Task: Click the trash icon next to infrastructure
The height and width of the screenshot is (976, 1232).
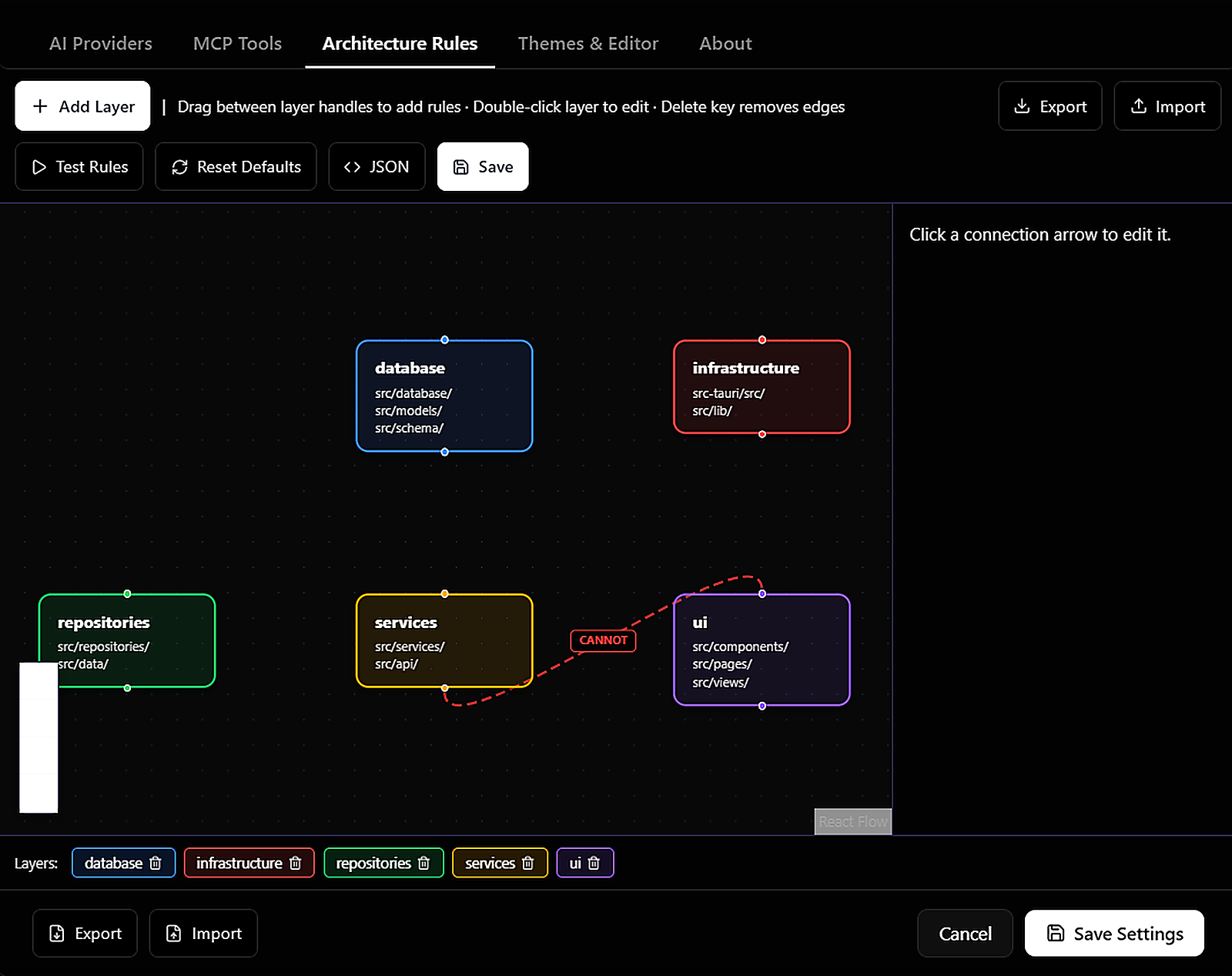Action: (295, 863)
